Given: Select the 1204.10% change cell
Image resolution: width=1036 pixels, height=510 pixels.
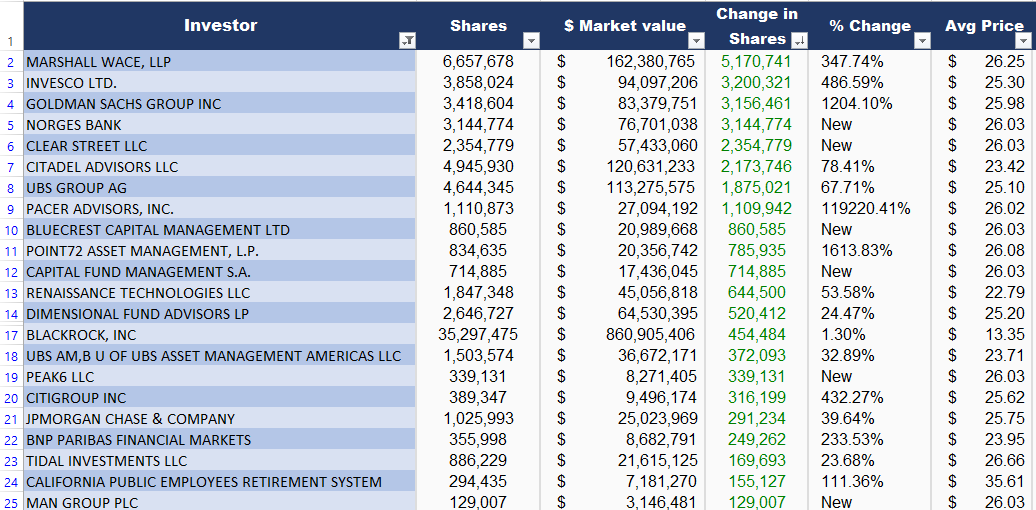Looking at the screenshot, I should (x=870, y=104).
